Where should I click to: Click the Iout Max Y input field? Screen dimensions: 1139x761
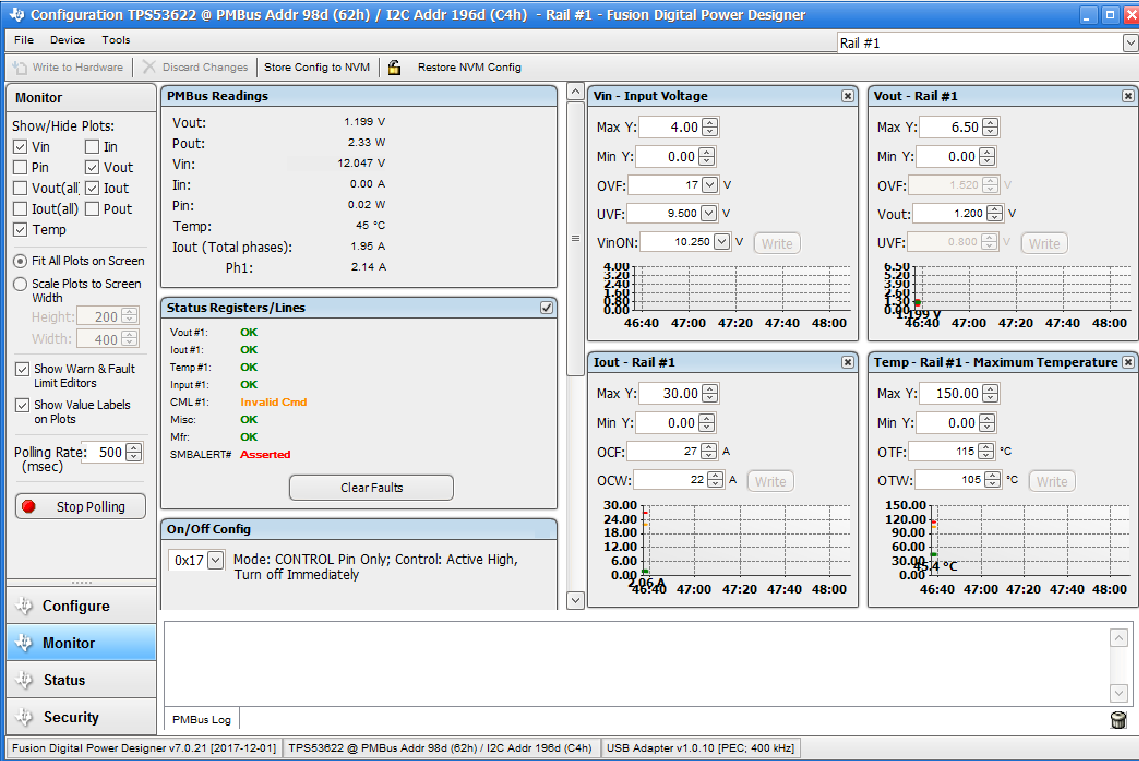670,394
